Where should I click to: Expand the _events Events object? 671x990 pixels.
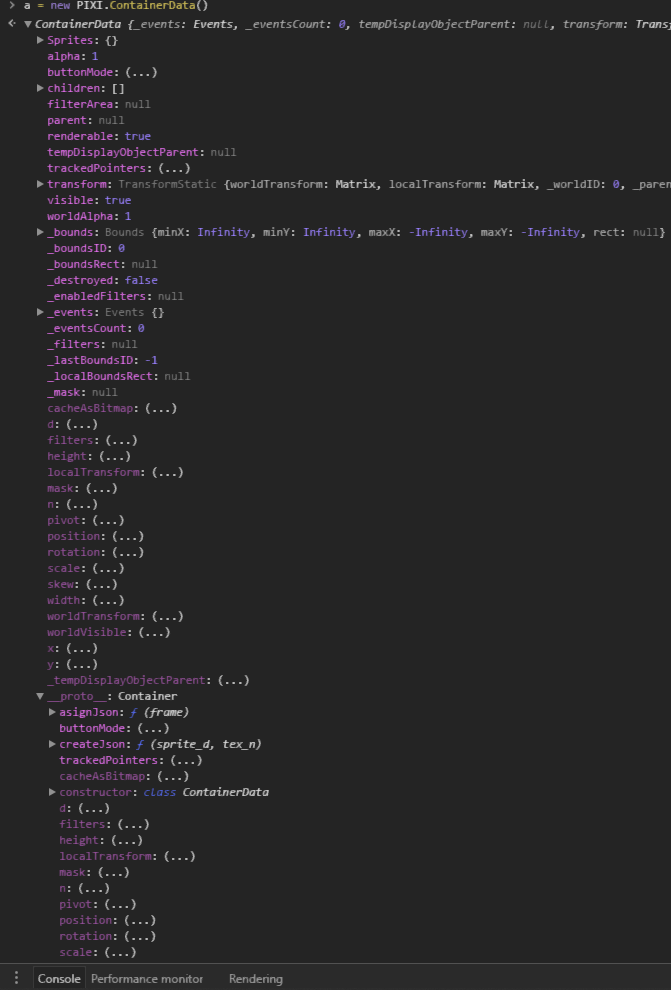[40, 312]
